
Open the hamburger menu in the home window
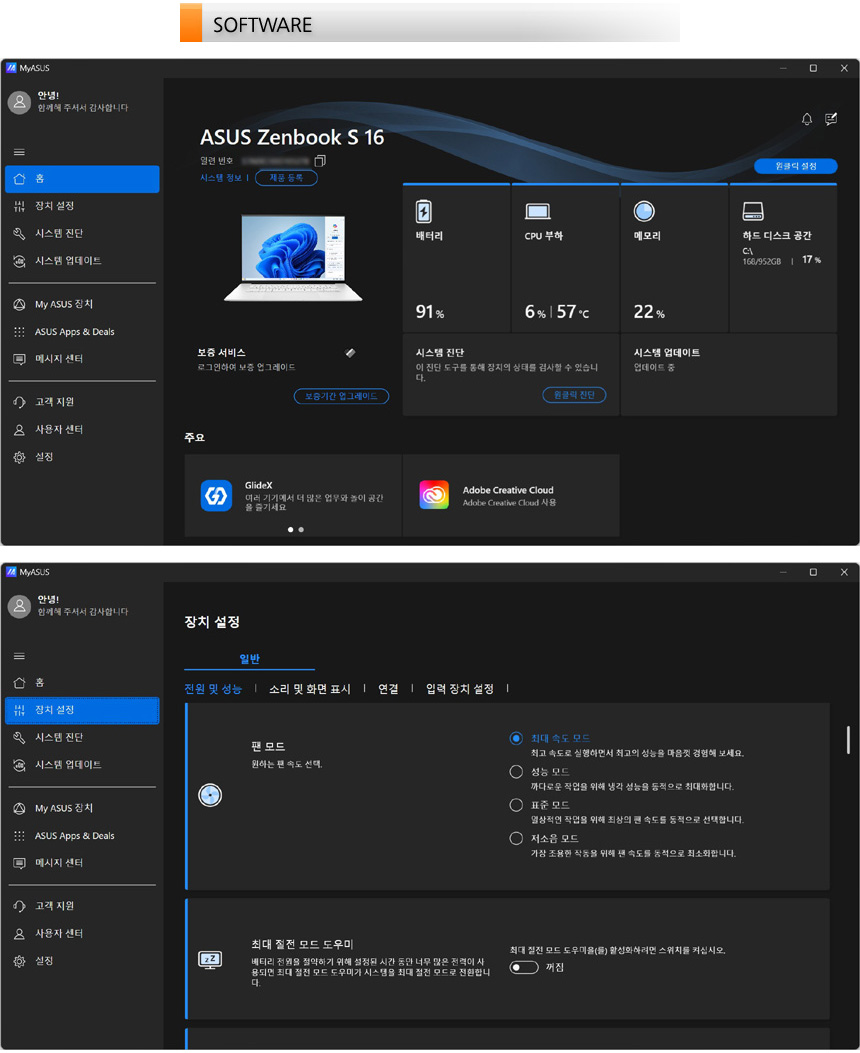click(19, 152)
